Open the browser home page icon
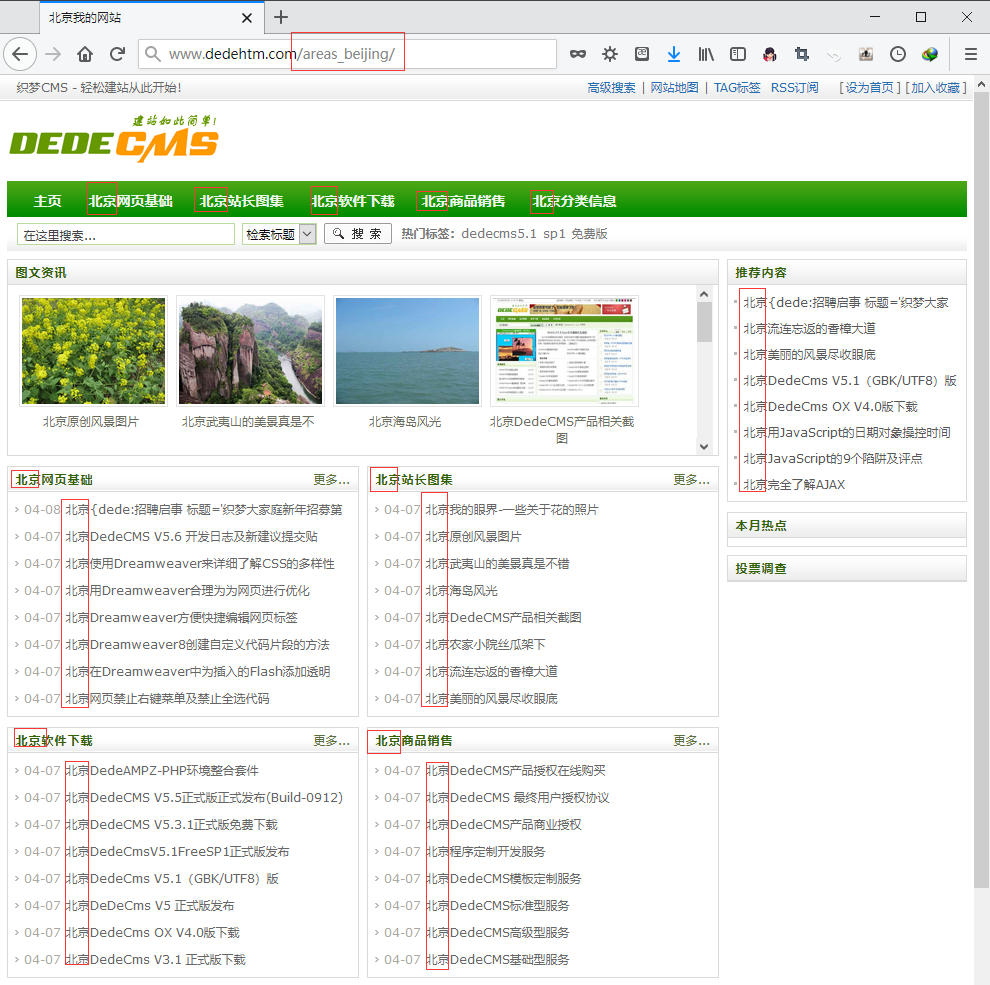The height and width of the screenshot is (985, 990). tap(85, 54)
